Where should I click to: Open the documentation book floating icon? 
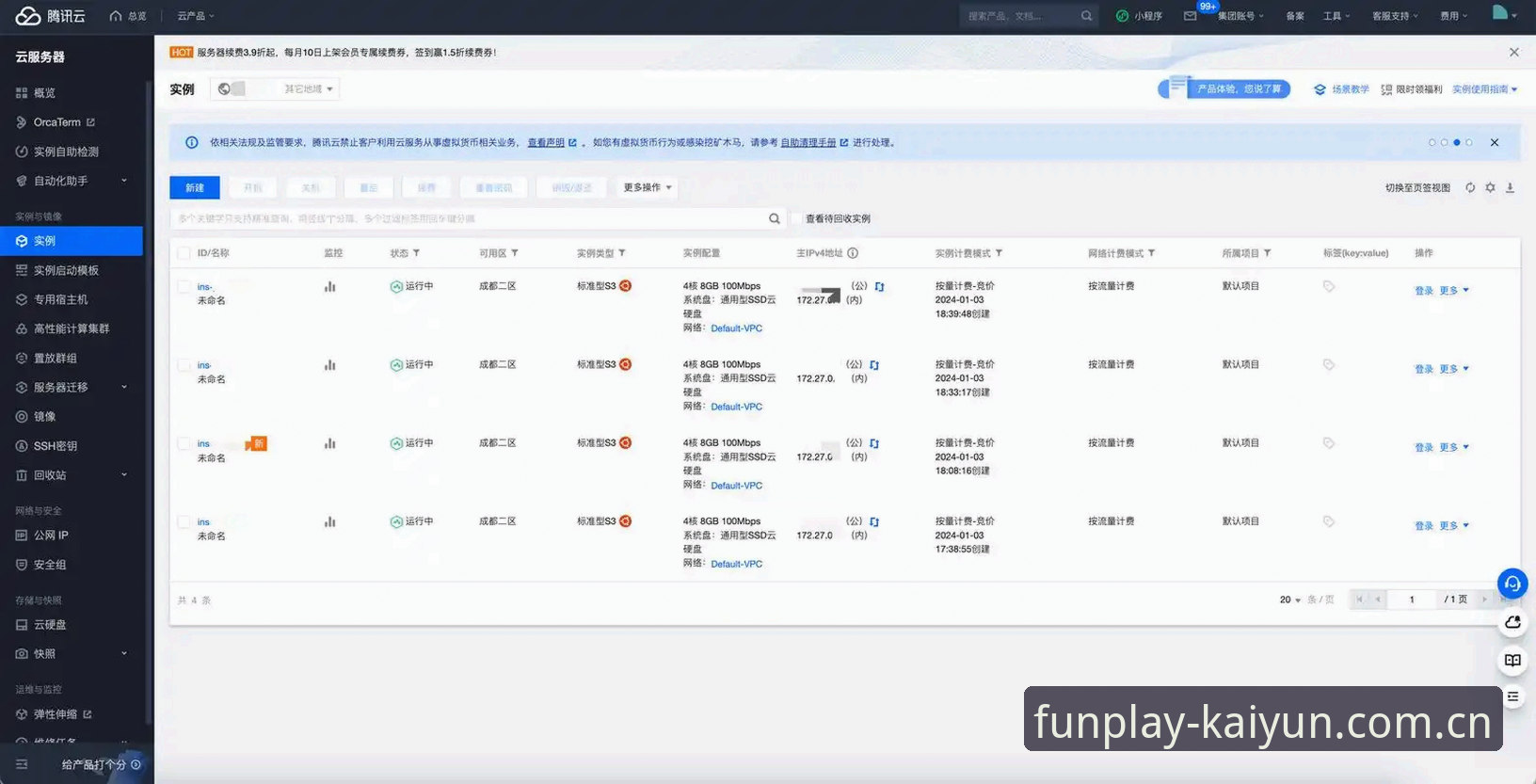pyautogui.click(x=1512, y=661)
